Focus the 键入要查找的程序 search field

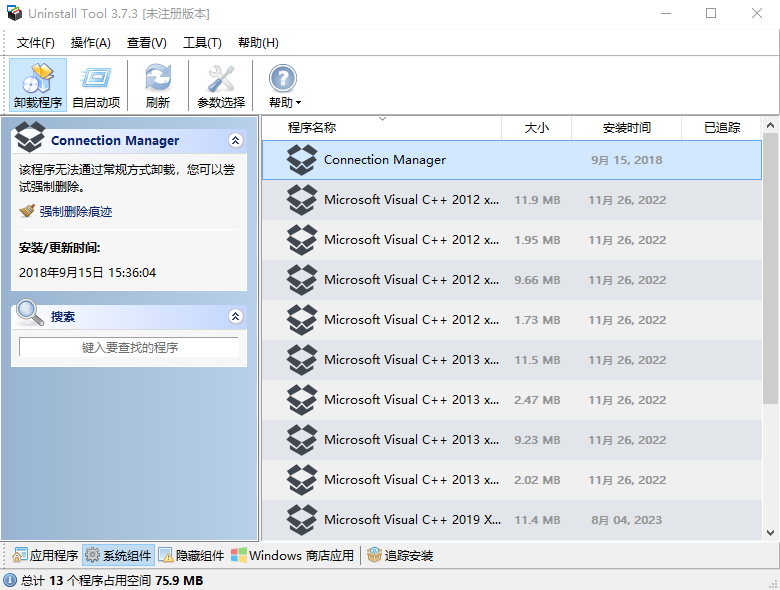tap(129, 347)
